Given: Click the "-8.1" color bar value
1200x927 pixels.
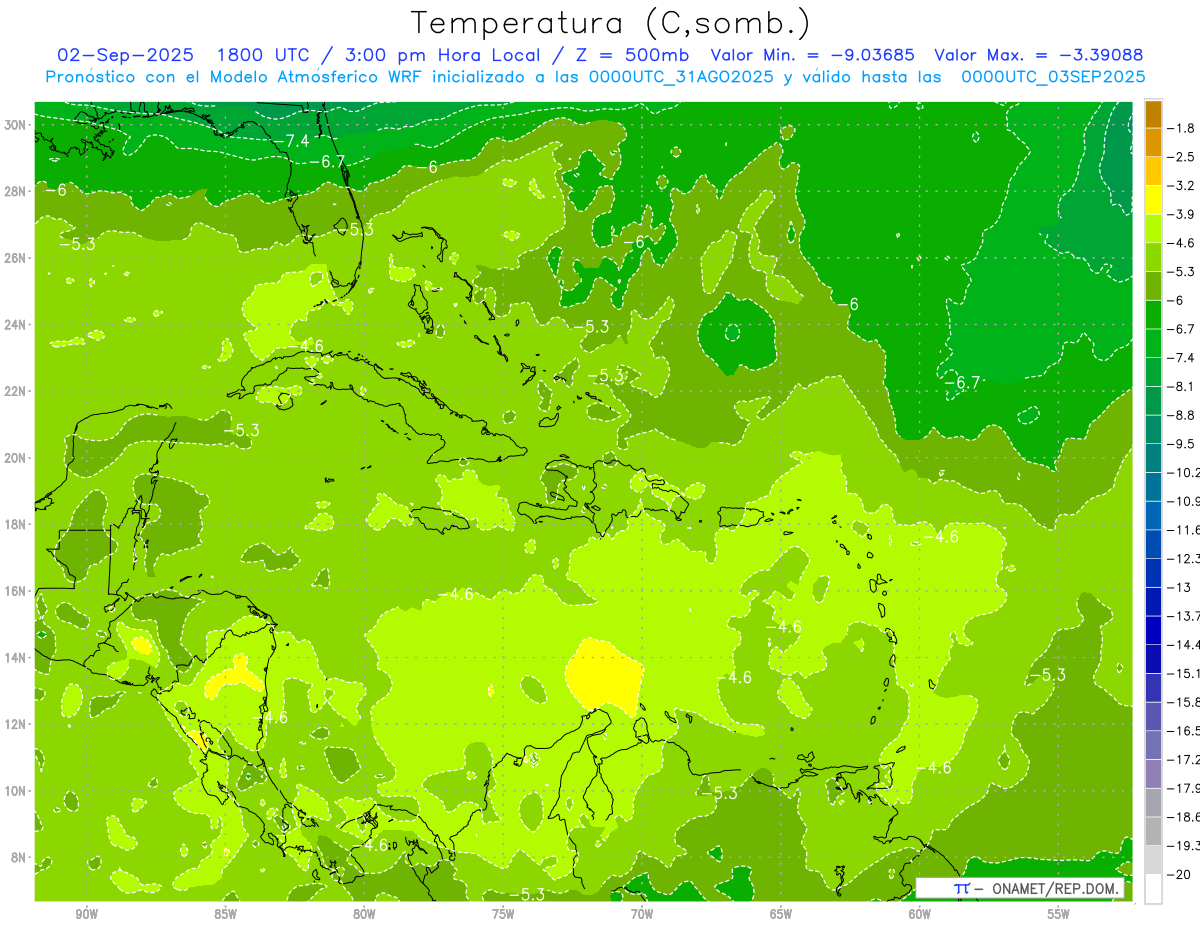Looking at the screenshot, I should 1181,386.
